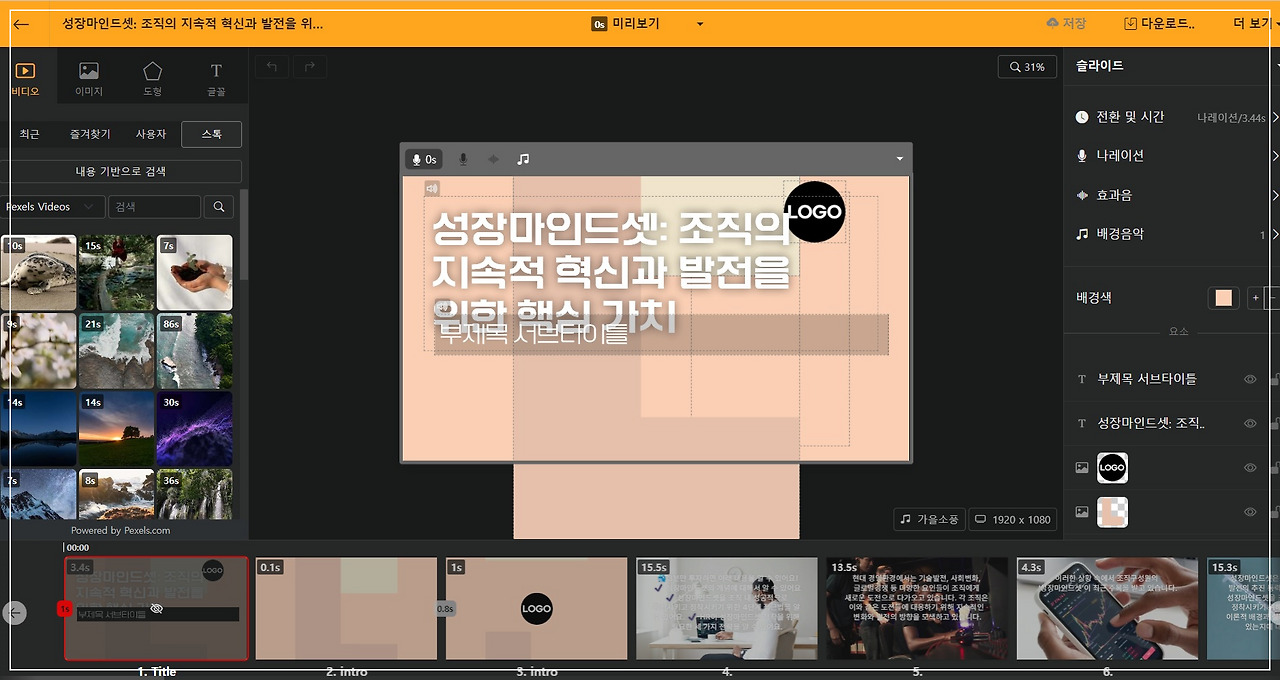Click the gray microphone icon on canvas toolbar
Viewport: 1280px width, 680px height.
point(463,159)
